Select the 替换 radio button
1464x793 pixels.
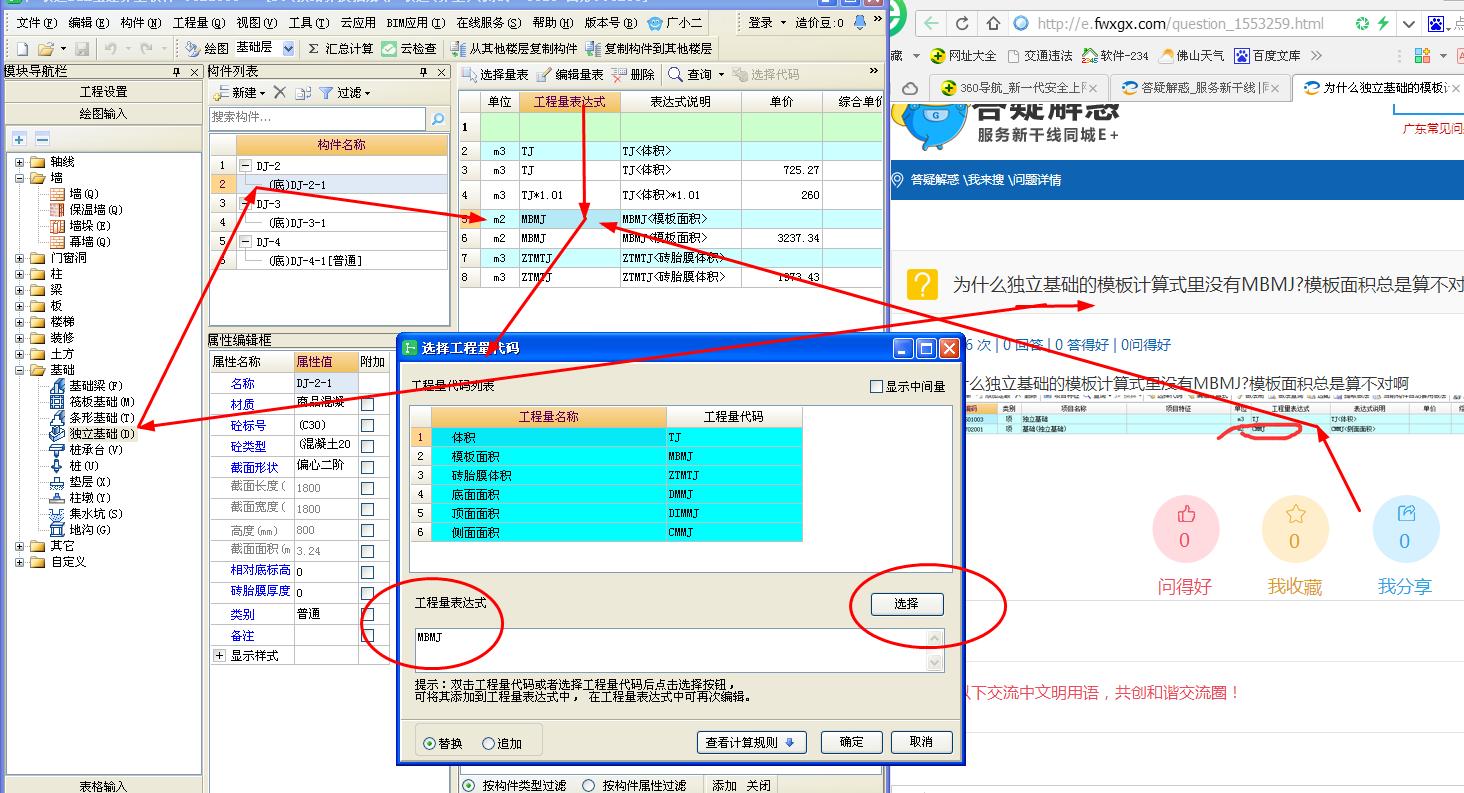(430, 743)
